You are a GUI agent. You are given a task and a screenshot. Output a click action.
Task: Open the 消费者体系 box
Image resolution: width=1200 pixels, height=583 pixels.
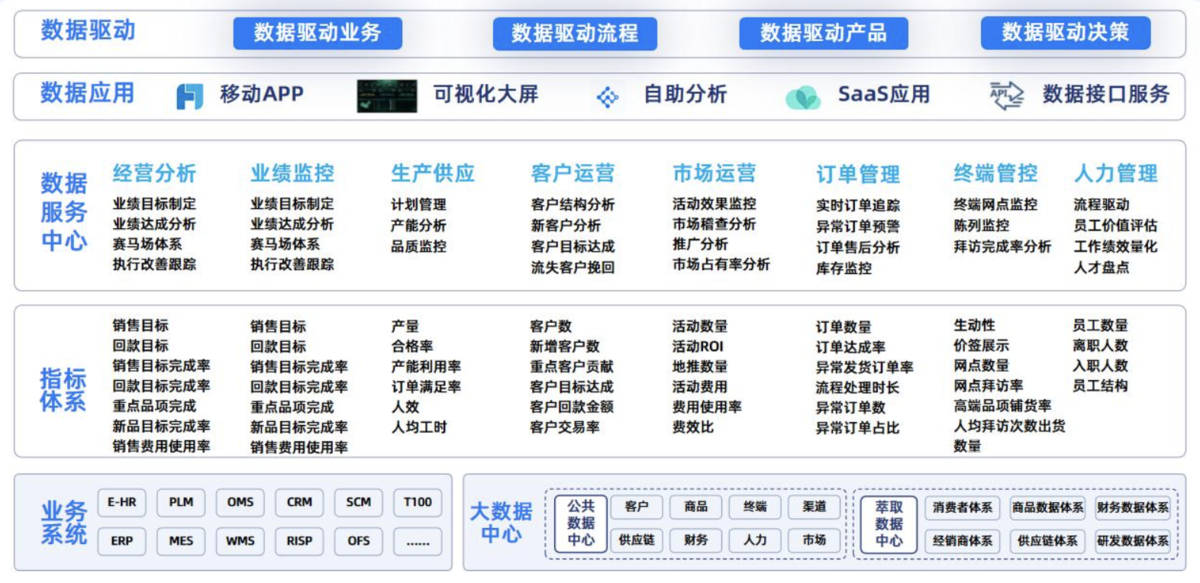point(962,507)
